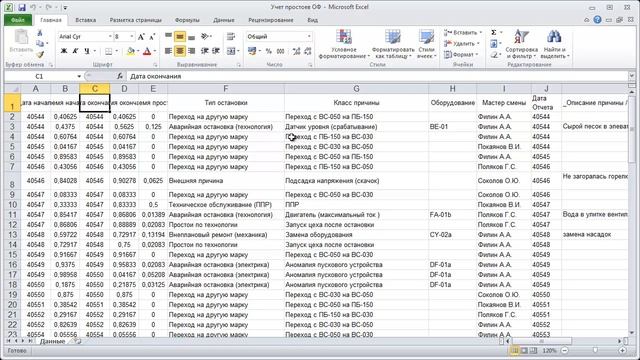Toggle middle vertical alignment

pos(180,37)
